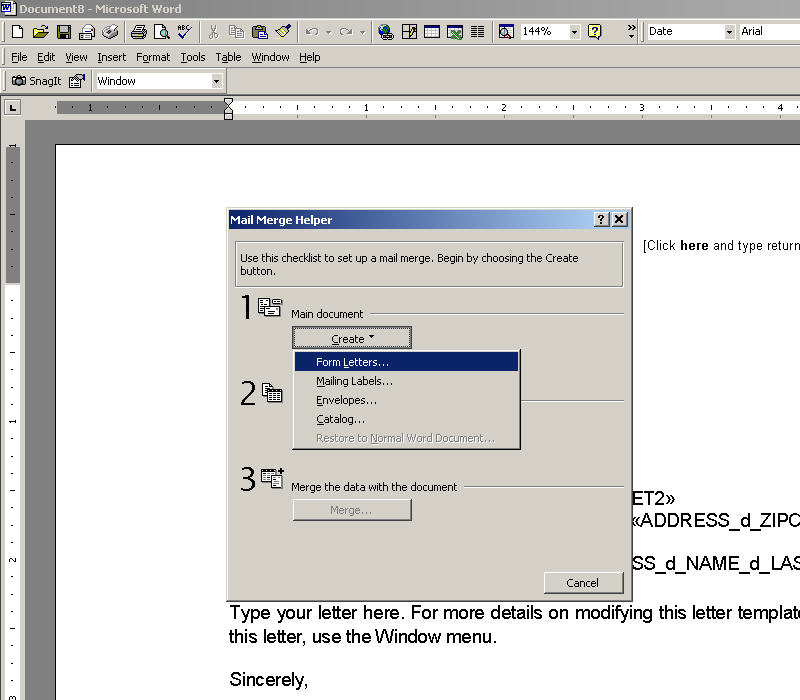The width and height of the screenshot is (800, 700).
Task: Choose Form Letters from the Create menu
Action: [x=352, y=362]
